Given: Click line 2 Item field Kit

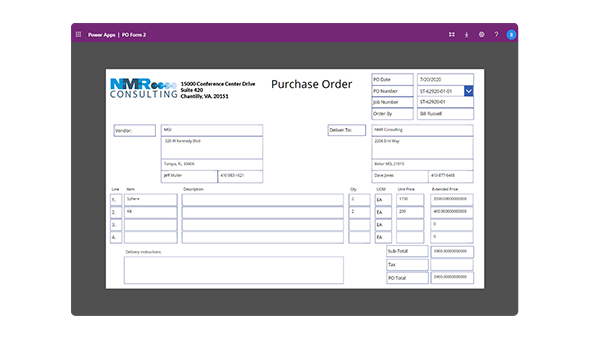Looking at the screenshot, I should click(x=151, y=212).
